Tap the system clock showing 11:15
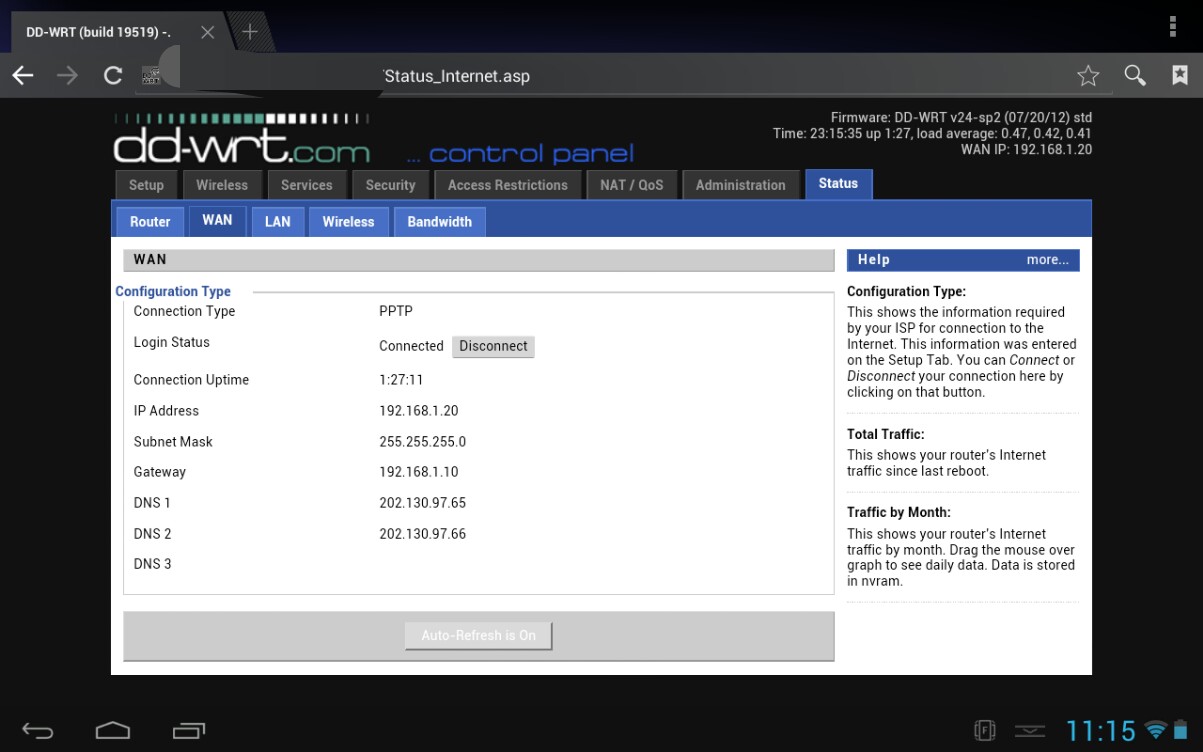Screen dimensions: 1203x752 point(1100,731)
